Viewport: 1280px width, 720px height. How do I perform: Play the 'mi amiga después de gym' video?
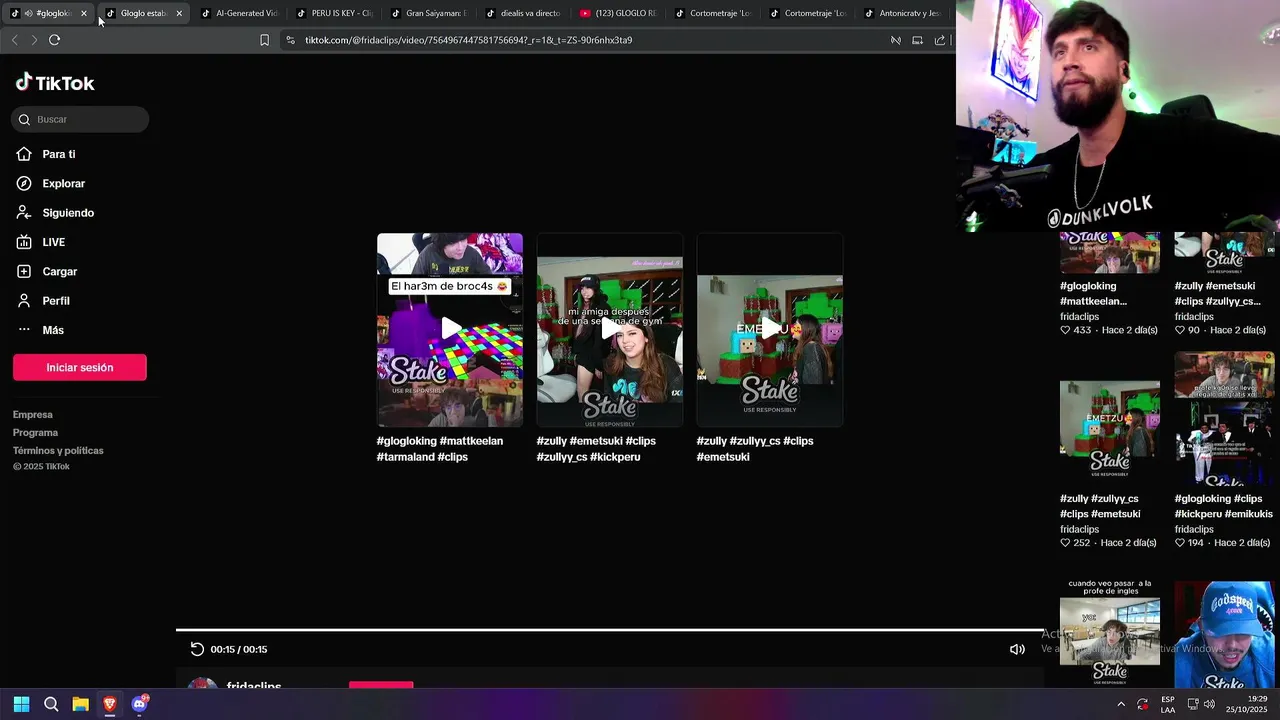click(610, 330)
